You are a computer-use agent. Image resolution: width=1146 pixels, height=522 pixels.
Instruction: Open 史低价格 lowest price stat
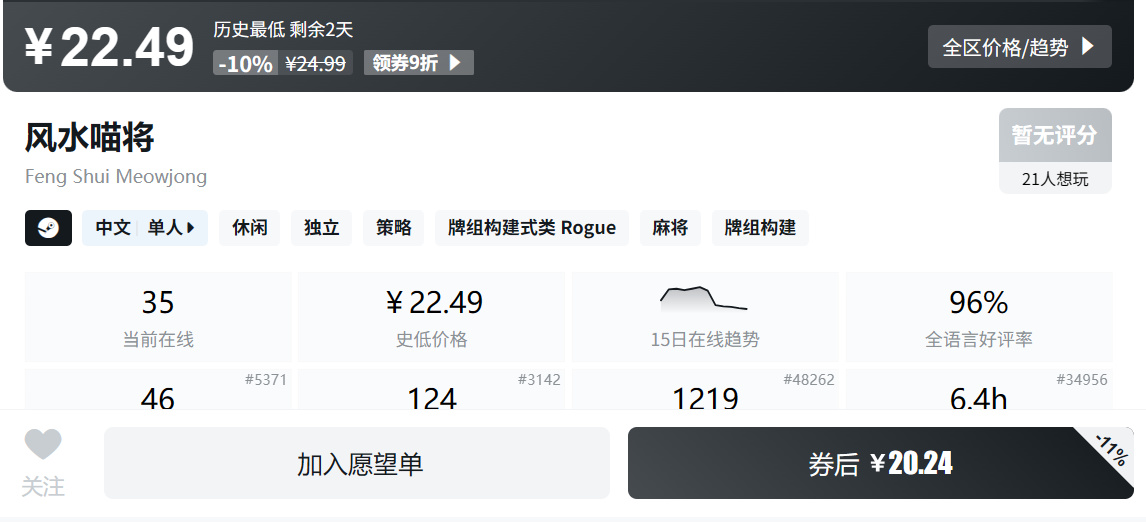click(431, 317)
